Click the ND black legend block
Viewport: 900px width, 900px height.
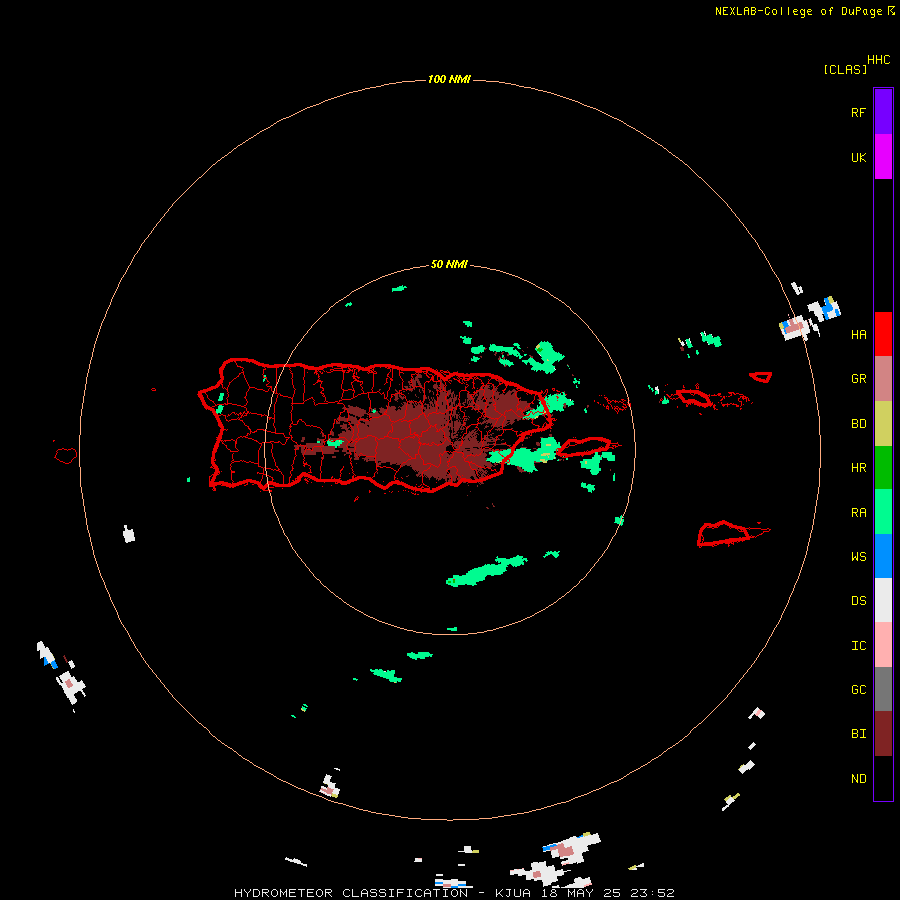(883, 778)
